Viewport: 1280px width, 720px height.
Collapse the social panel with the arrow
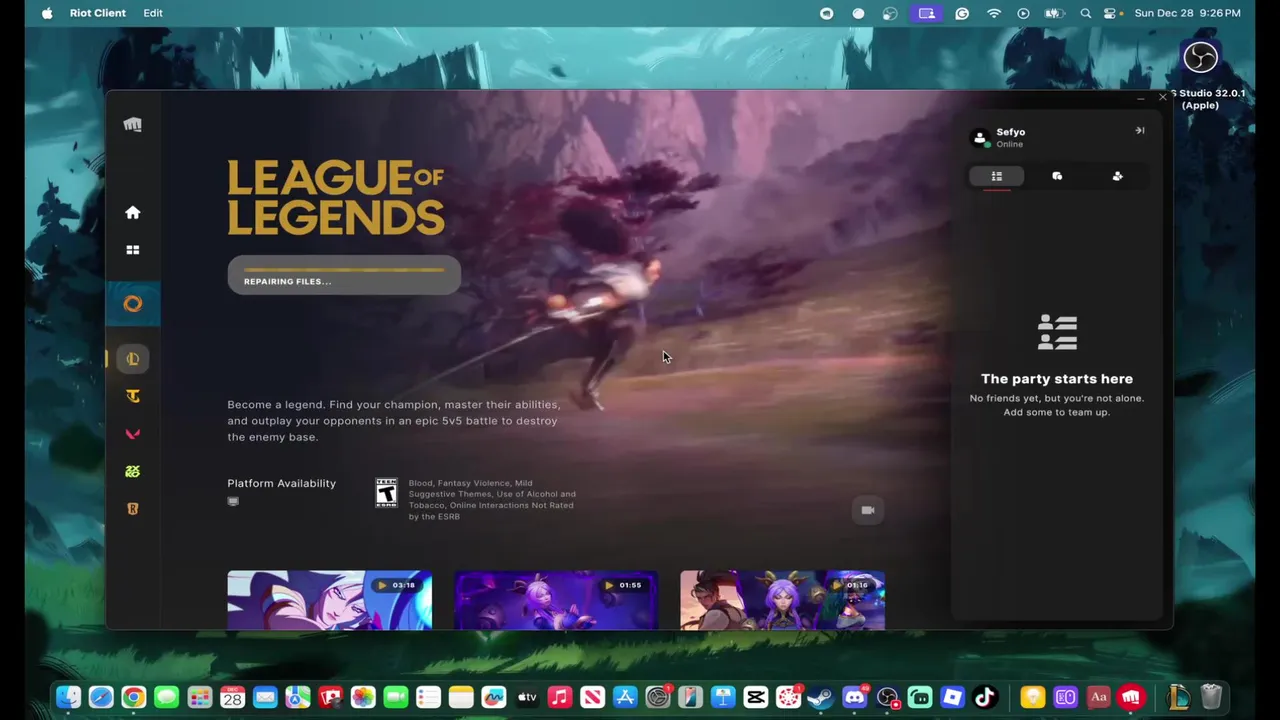click(1139, 131)
